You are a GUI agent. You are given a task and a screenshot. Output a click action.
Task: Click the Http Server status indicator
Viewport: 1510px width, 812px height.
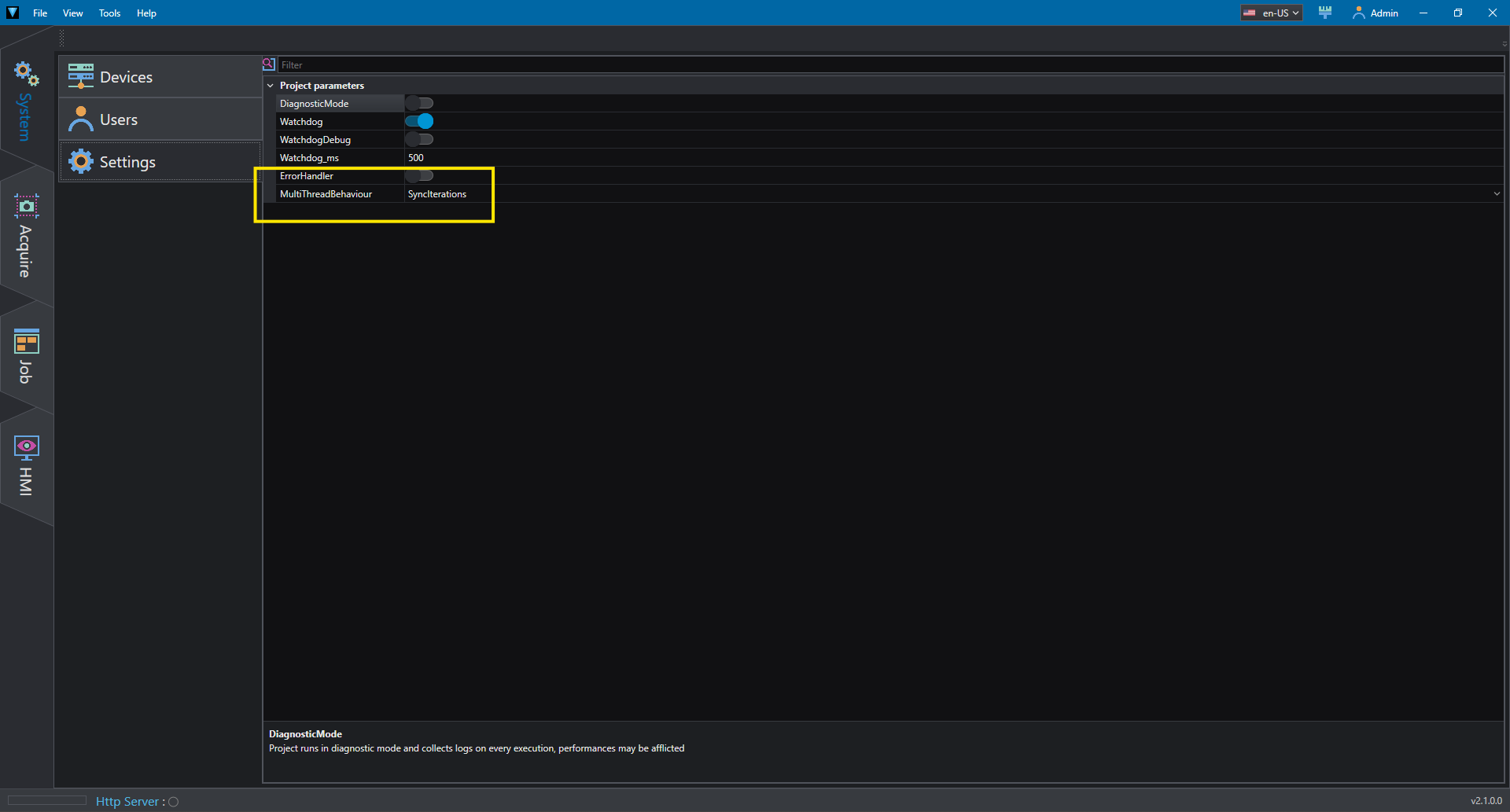[x=174, y=802]
